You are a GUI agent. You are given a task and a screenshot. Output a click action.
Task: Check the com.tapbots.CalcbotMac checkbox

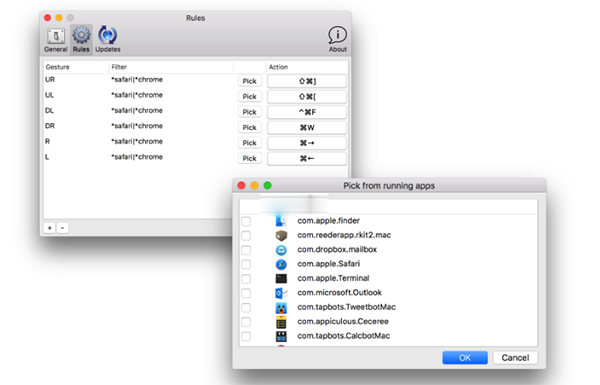click(x=246, y=337)
